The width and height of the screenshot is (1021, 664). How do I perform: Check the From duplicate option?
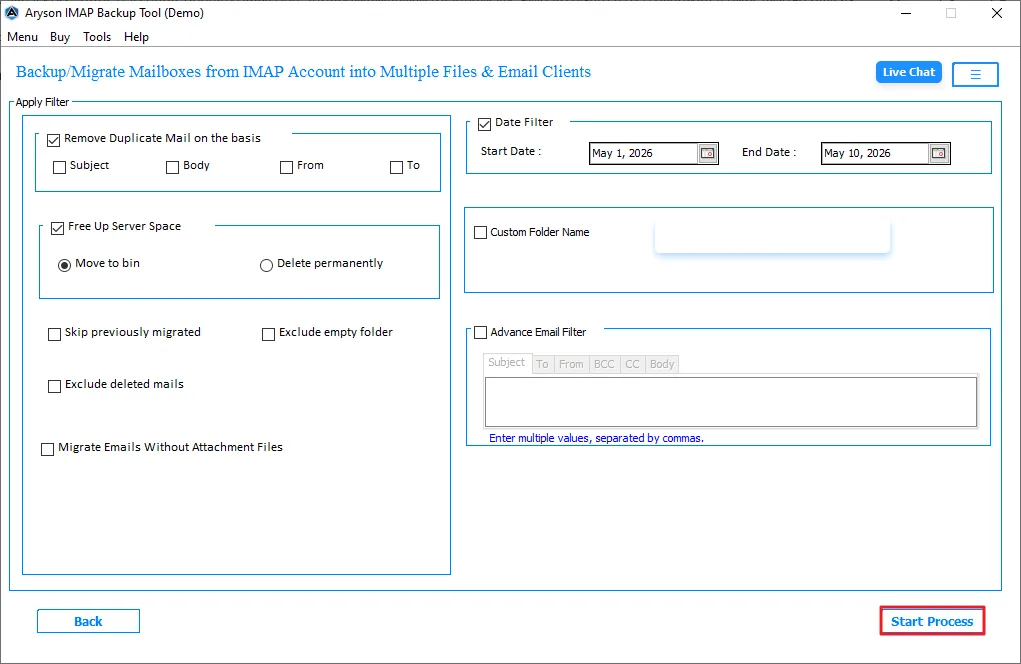pyautogui.click(x=287, y=167)
